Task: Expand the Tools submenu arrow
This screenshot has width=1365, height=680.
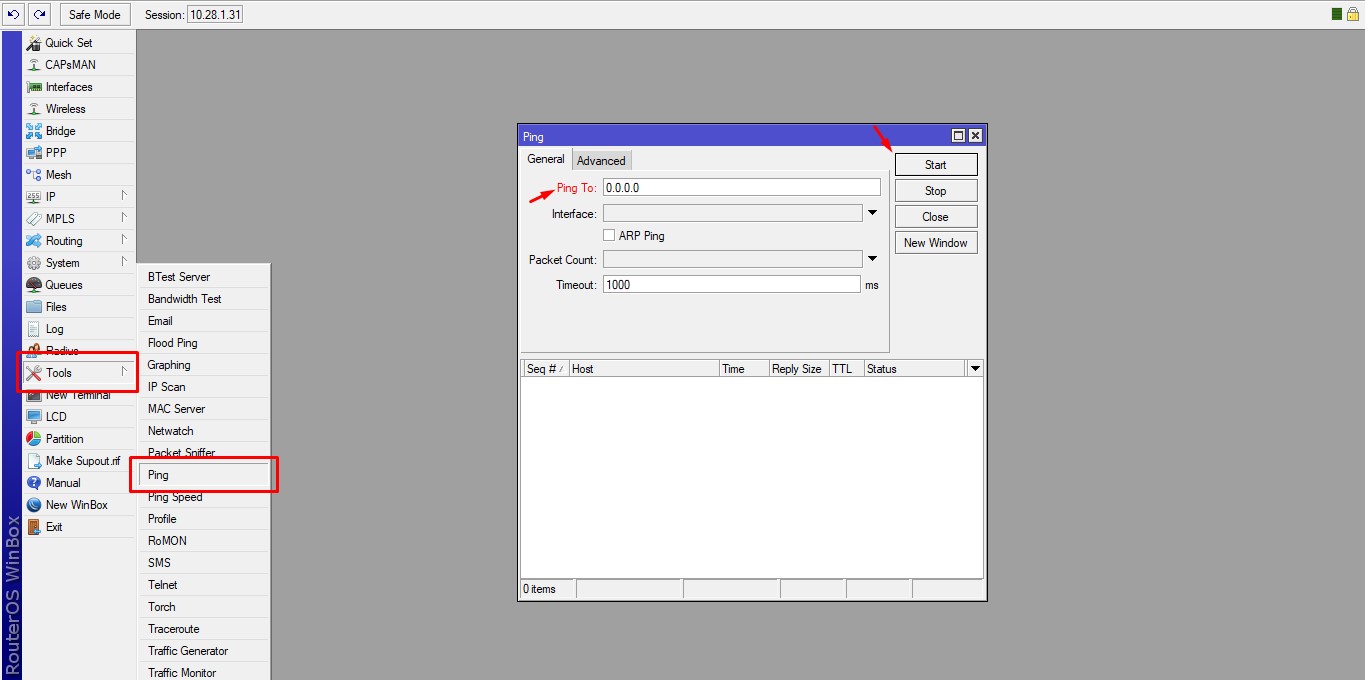Action: tap(125, 373)
